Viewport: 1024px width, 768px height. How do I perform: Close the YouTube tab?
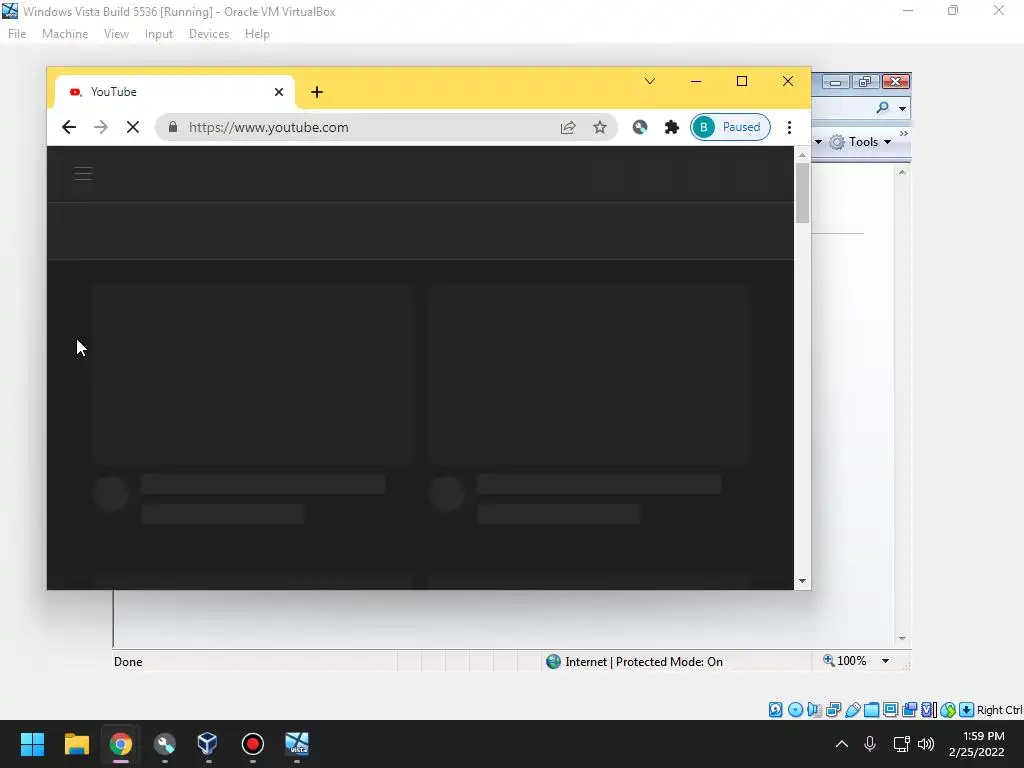(279, 92)
